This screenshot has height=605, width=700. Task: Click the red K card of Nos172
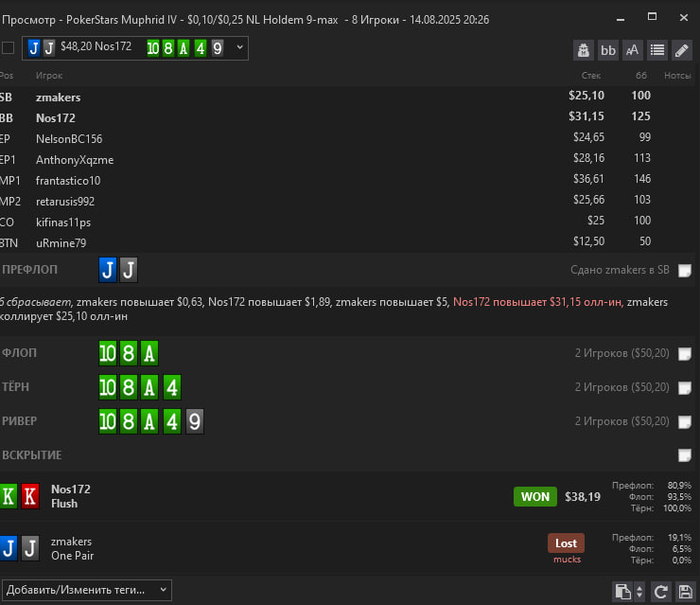(x=30, y=496)
